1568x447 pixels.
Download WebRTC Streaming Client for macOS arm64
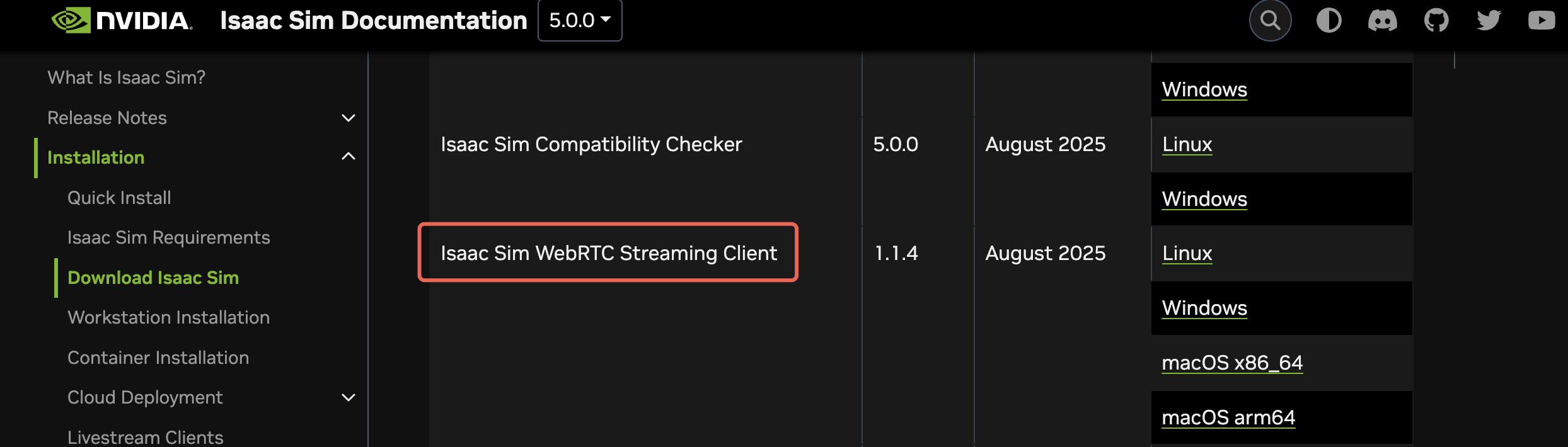pyautogui.click(x=1228, y=417)
